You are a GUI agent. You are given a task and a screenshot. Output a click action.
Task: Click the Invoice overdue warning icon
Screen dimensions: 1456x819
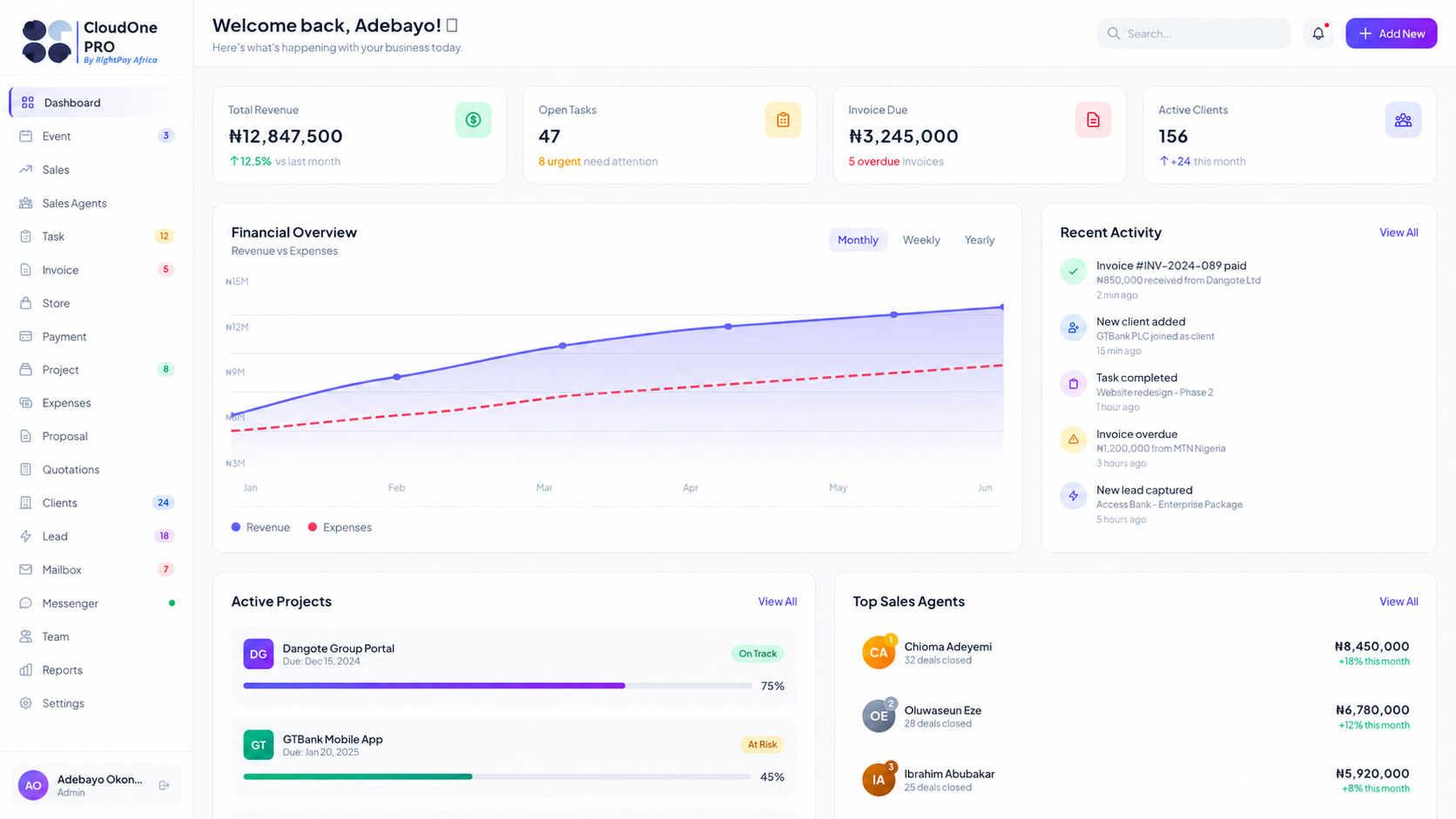pos(1073,440)
